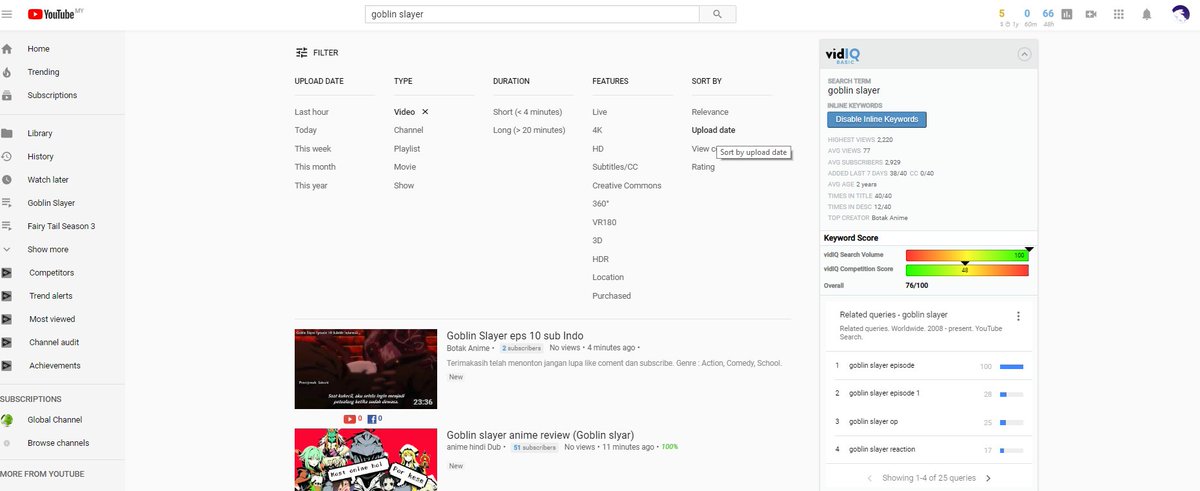Open the notifications bell
This screenshot has width=1200, height=491.
[1147, 14]
